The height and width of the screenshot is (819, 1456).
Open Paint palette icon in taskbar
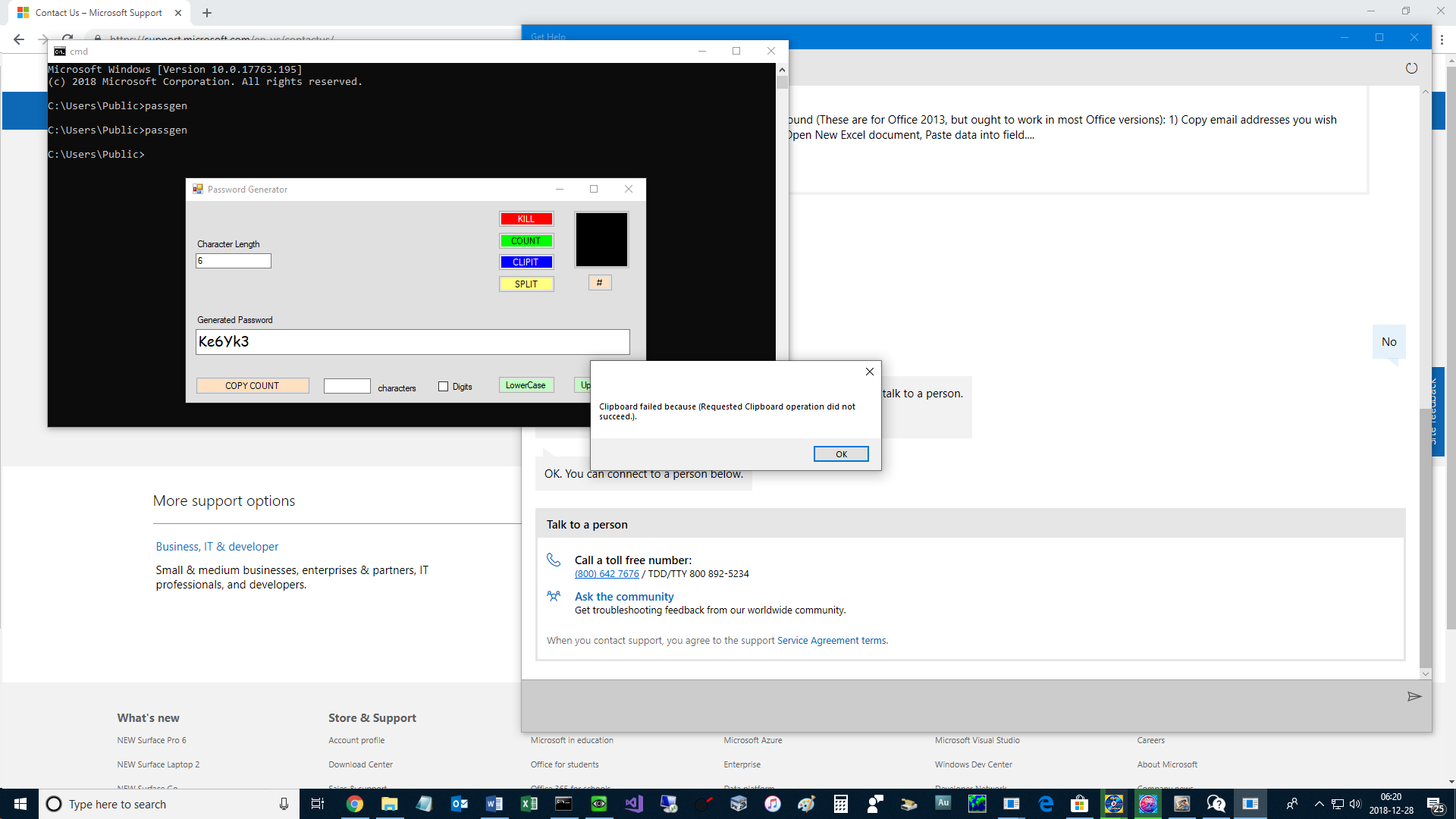click(x=806, y=804)
